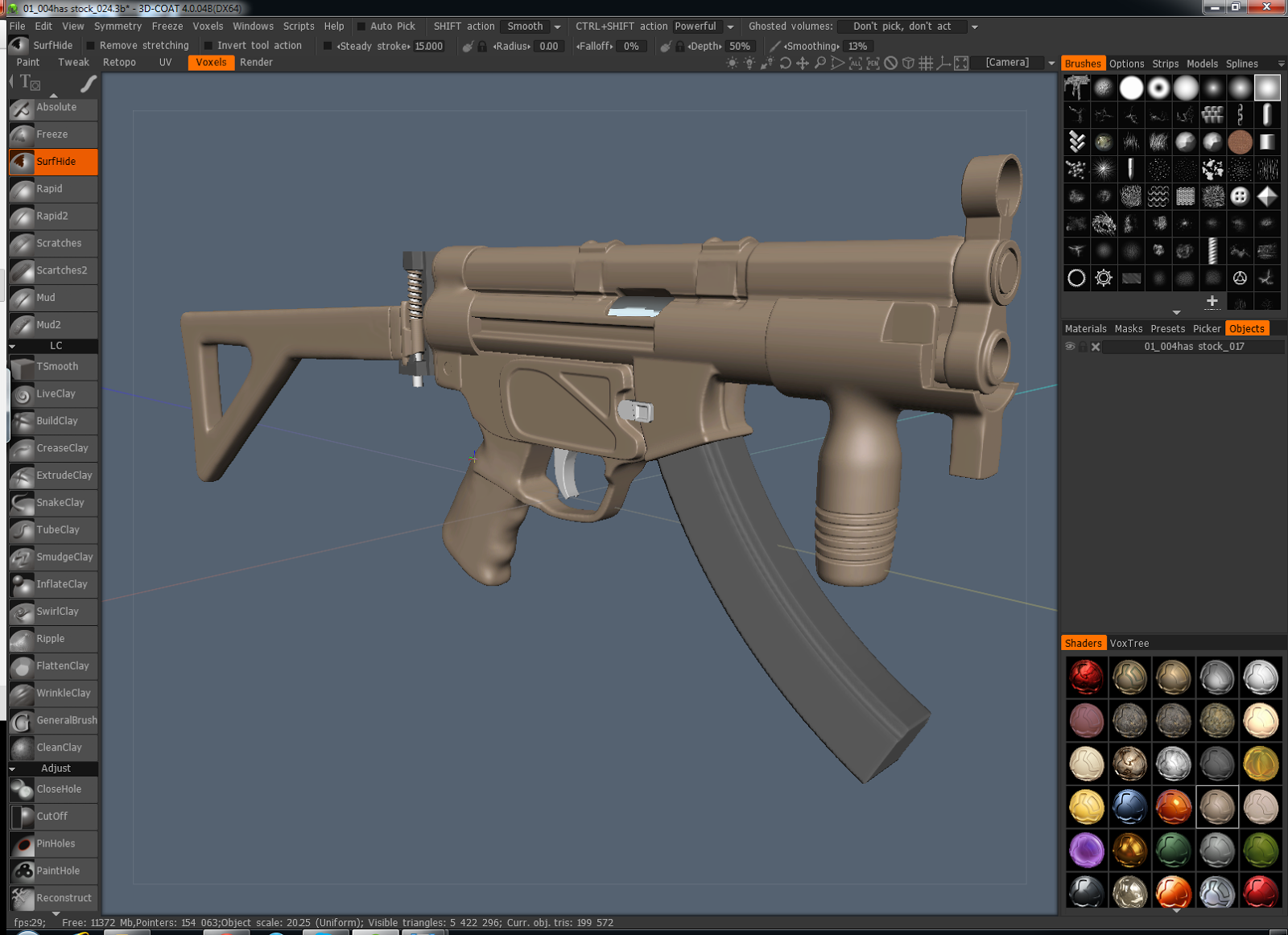Viewport: 1288px width, 935px height.
Task: Add new brush with plus icon
Action: point(1212,301)
